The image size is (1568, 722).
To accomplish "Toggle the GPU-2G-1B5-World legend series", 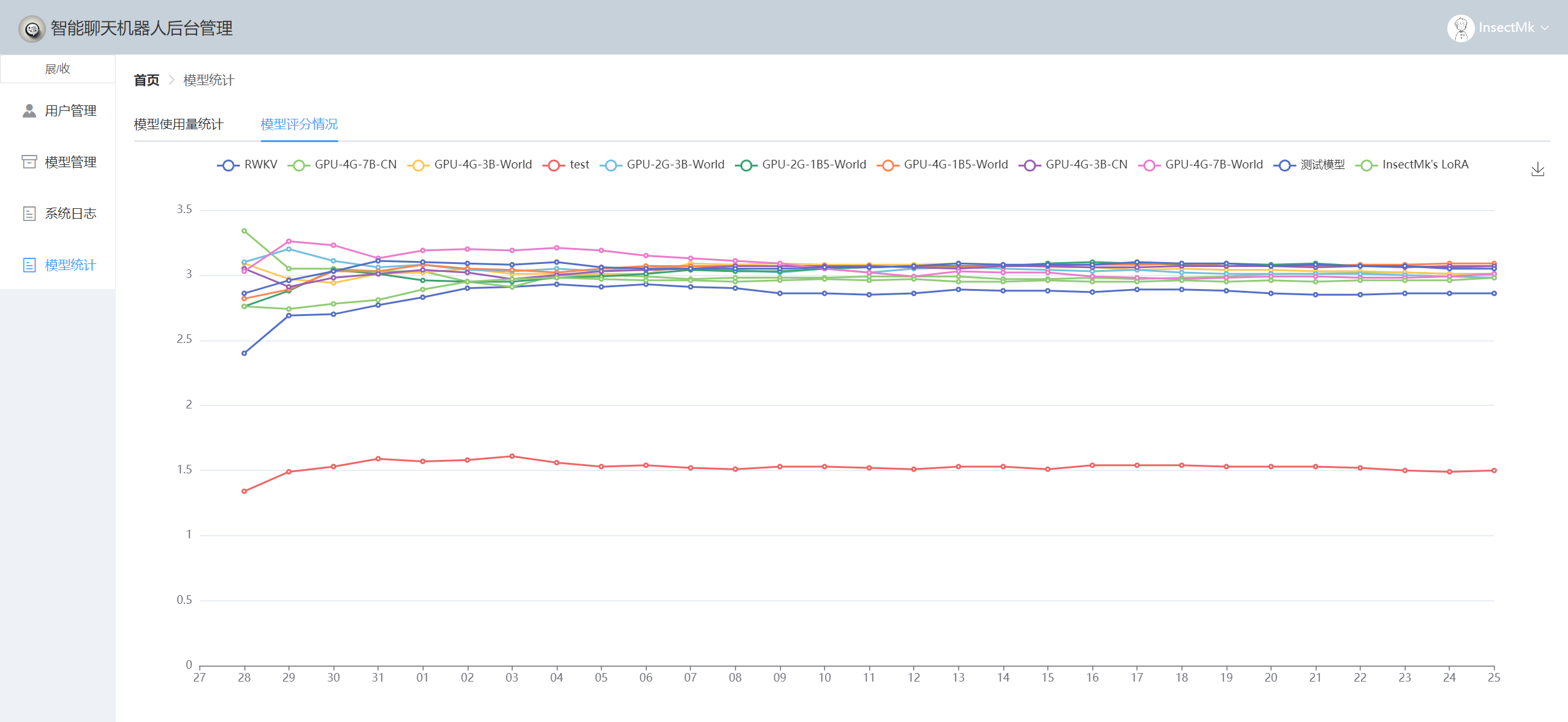I will (801, 165).
